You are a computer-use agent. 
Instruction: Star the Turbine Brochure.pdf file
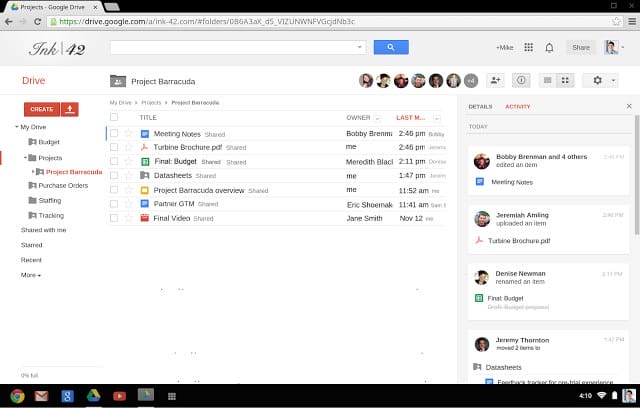[x=128, y=147]
